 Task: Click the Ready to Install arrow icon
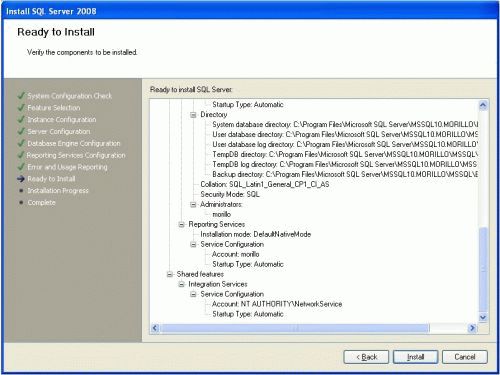21,179
